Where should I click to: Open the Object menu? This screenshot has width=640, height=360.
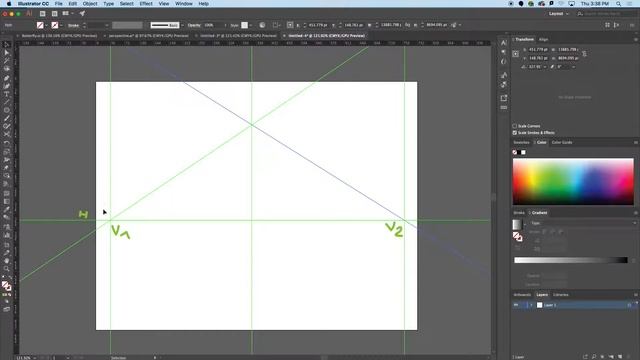[90, 4]
